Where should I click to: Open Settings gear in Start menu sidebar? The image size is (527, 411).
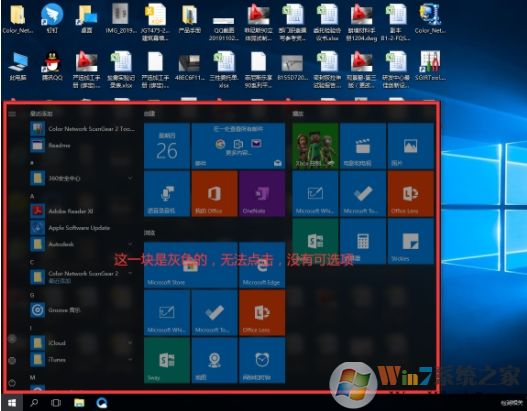click(x=12, y=361)
